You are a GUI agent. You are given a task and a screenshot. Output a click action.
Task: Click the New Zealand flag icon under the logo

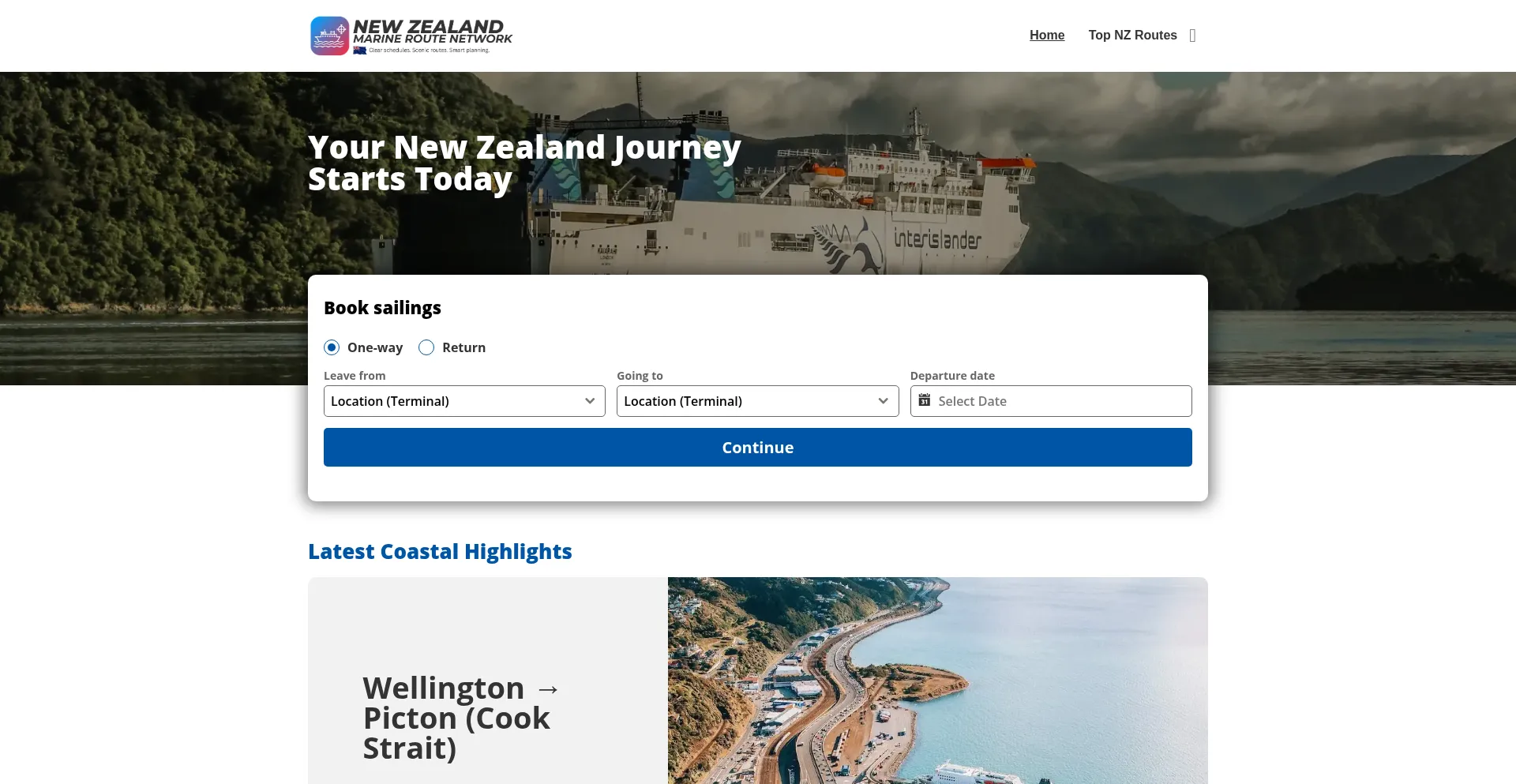tap(360, 50)
